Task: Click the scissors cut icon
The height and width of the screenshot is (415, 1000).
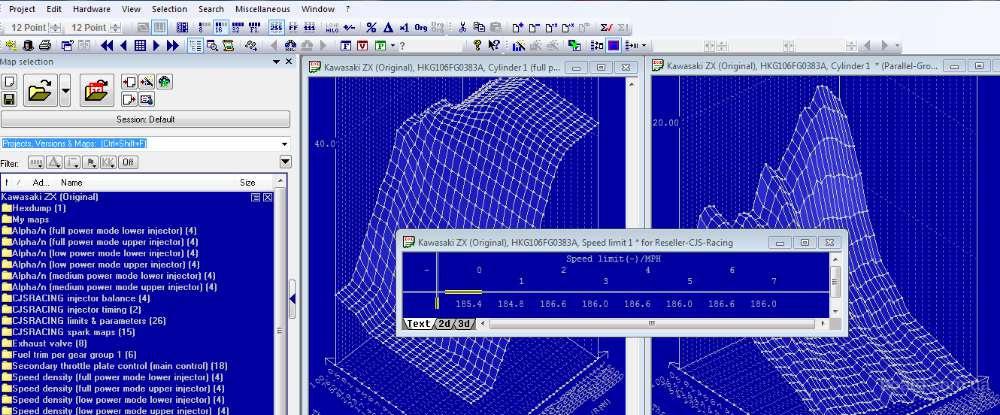Action: (x=463, y=27)
